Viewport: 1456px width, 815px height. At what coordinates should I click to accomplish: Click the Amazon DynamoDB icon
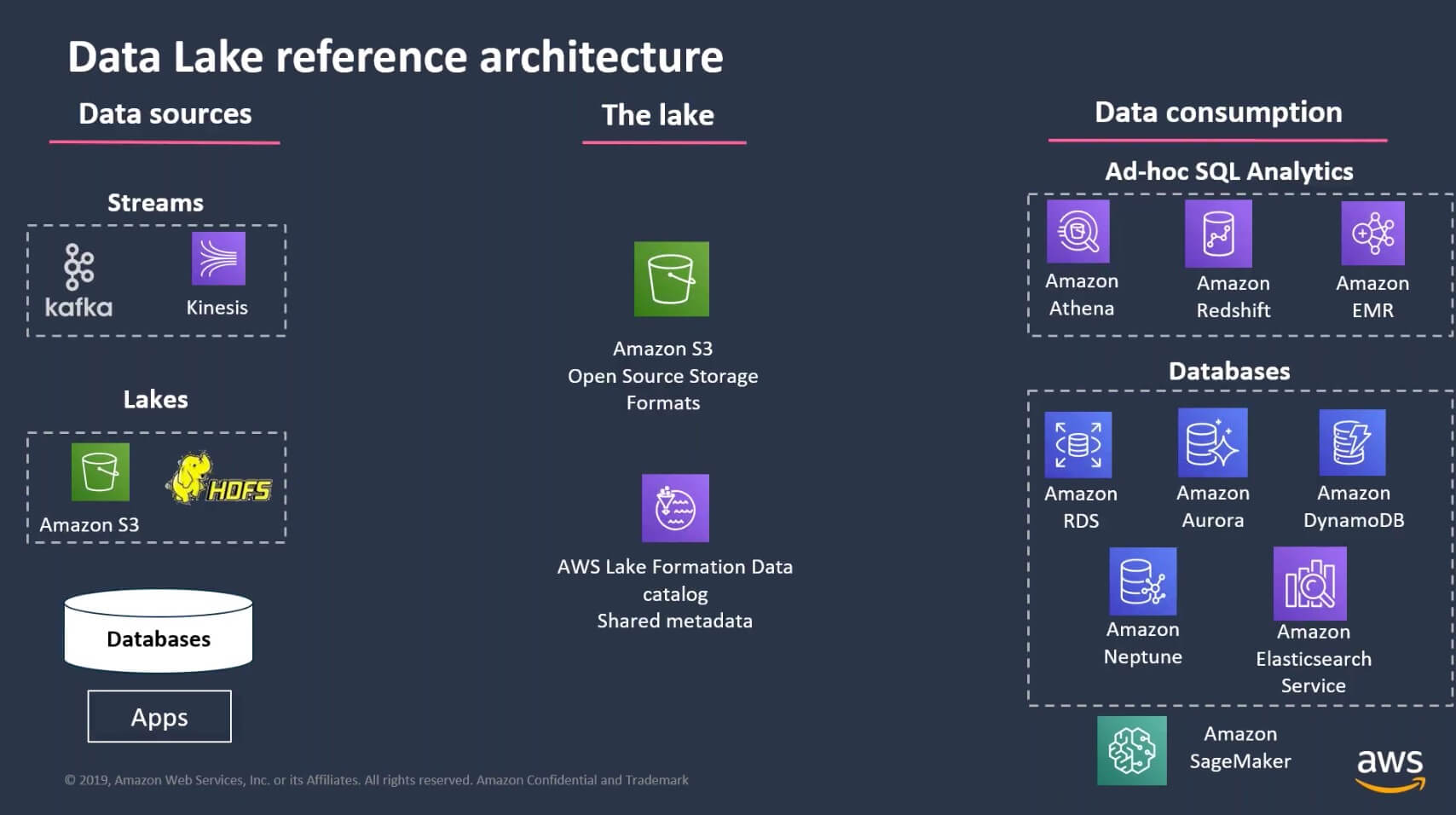[1352, 442]
